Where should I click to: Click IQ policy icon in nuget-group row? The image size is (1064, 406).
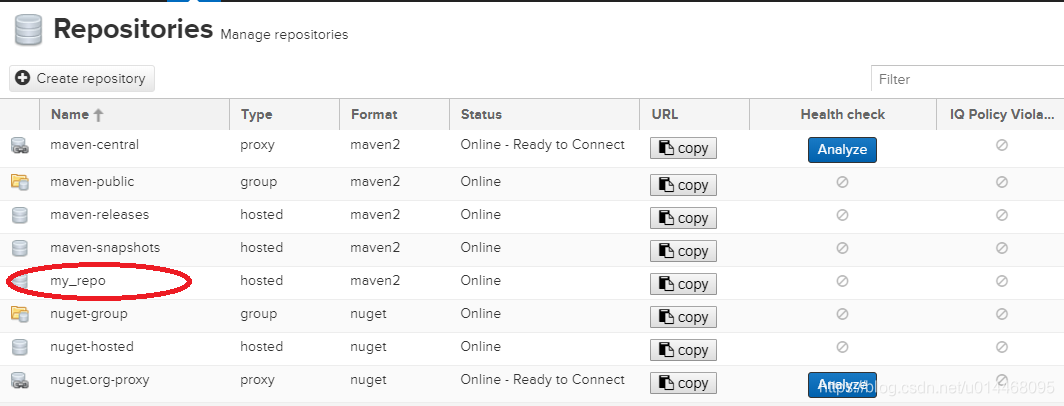[1002, 314]
